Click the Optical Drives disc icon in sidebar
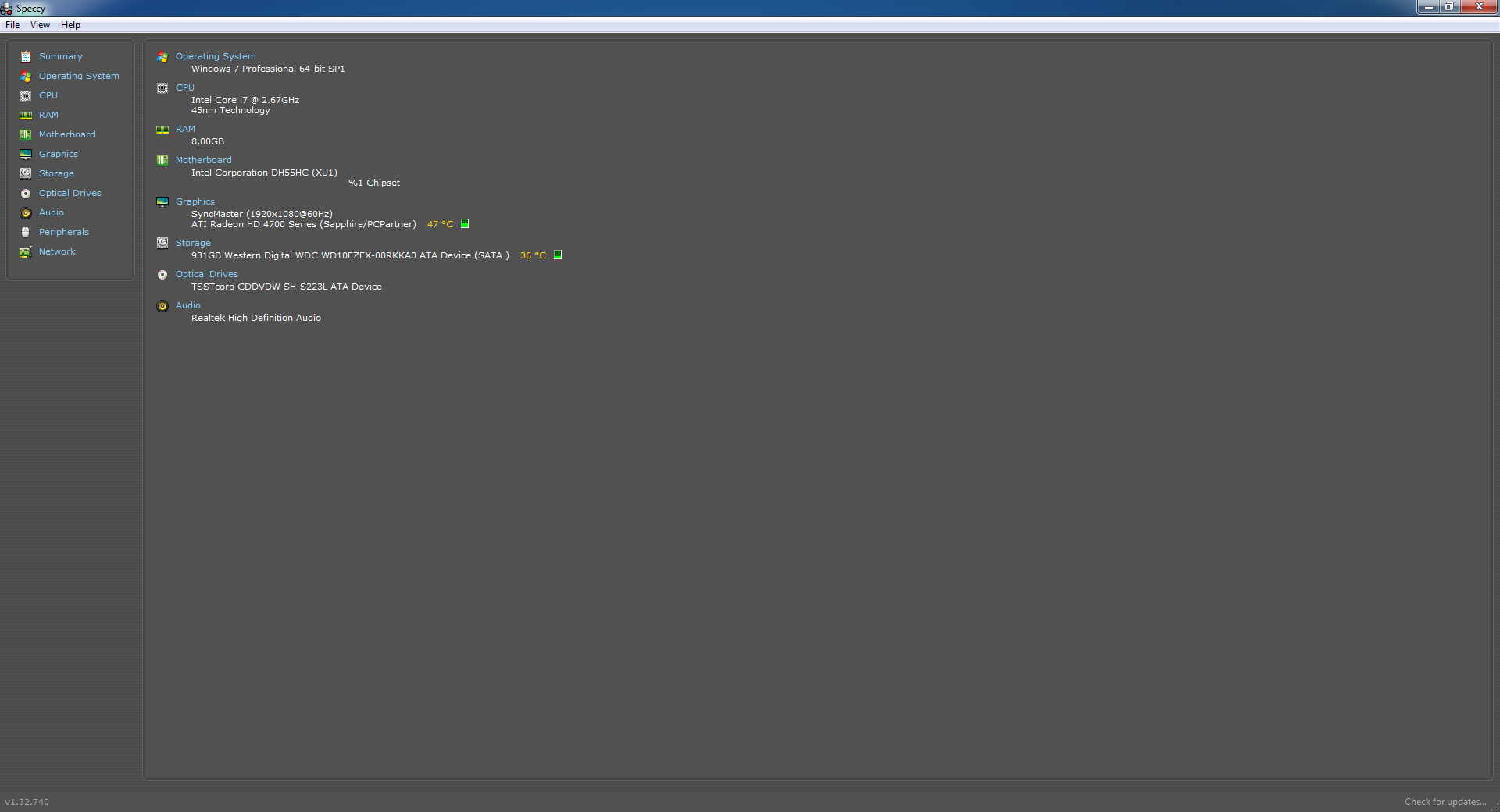1500x812 pixels. 26,193
